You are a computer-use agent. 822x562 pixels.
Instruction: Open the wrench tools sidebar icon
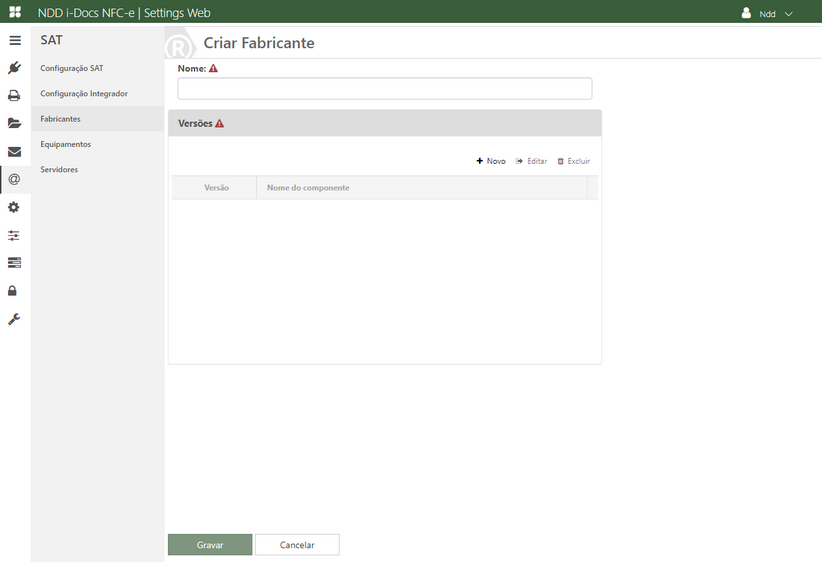click(x=14, y=319)
